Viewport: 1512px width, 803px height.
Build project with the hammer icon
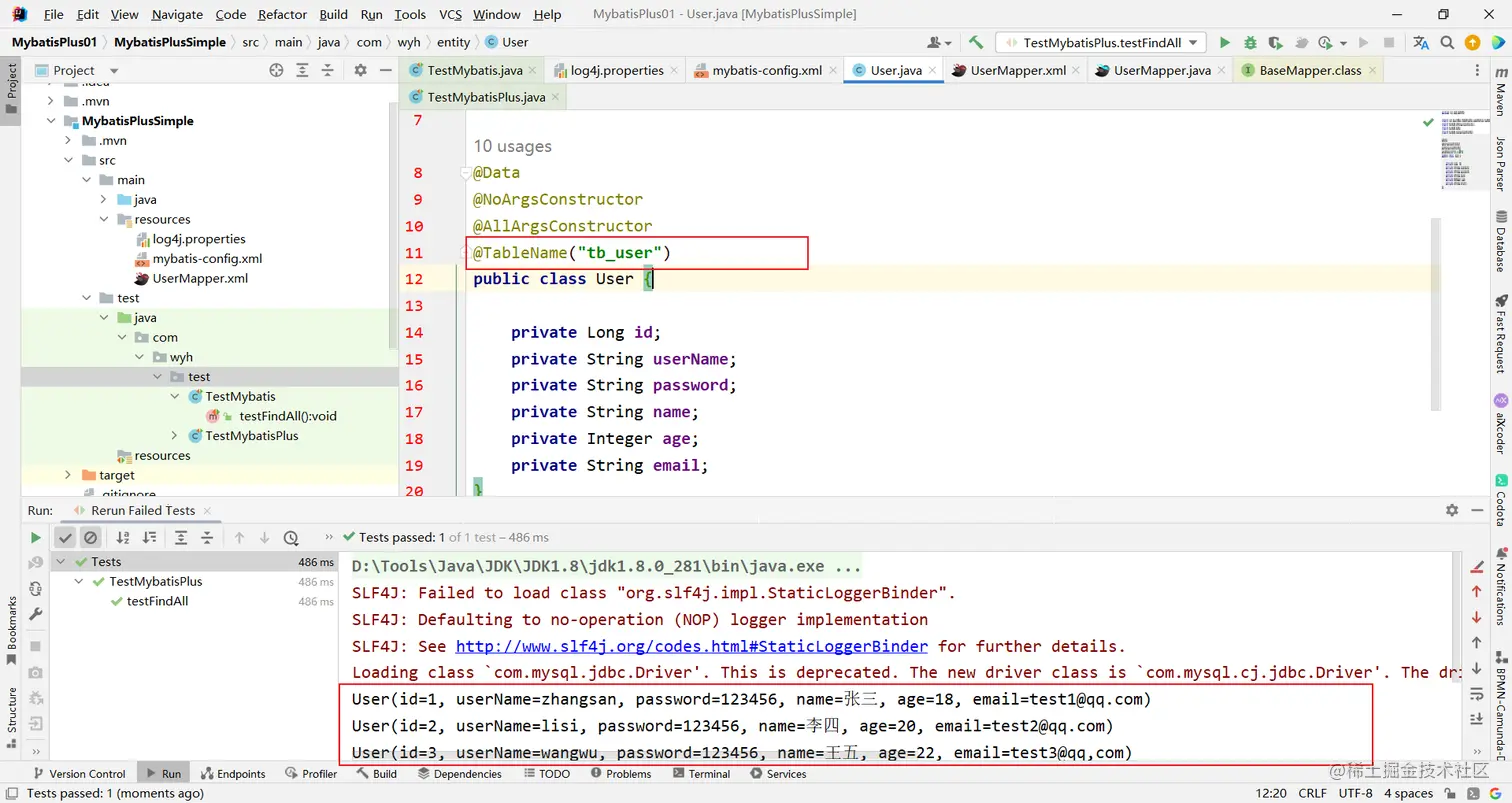coord(976,43)
